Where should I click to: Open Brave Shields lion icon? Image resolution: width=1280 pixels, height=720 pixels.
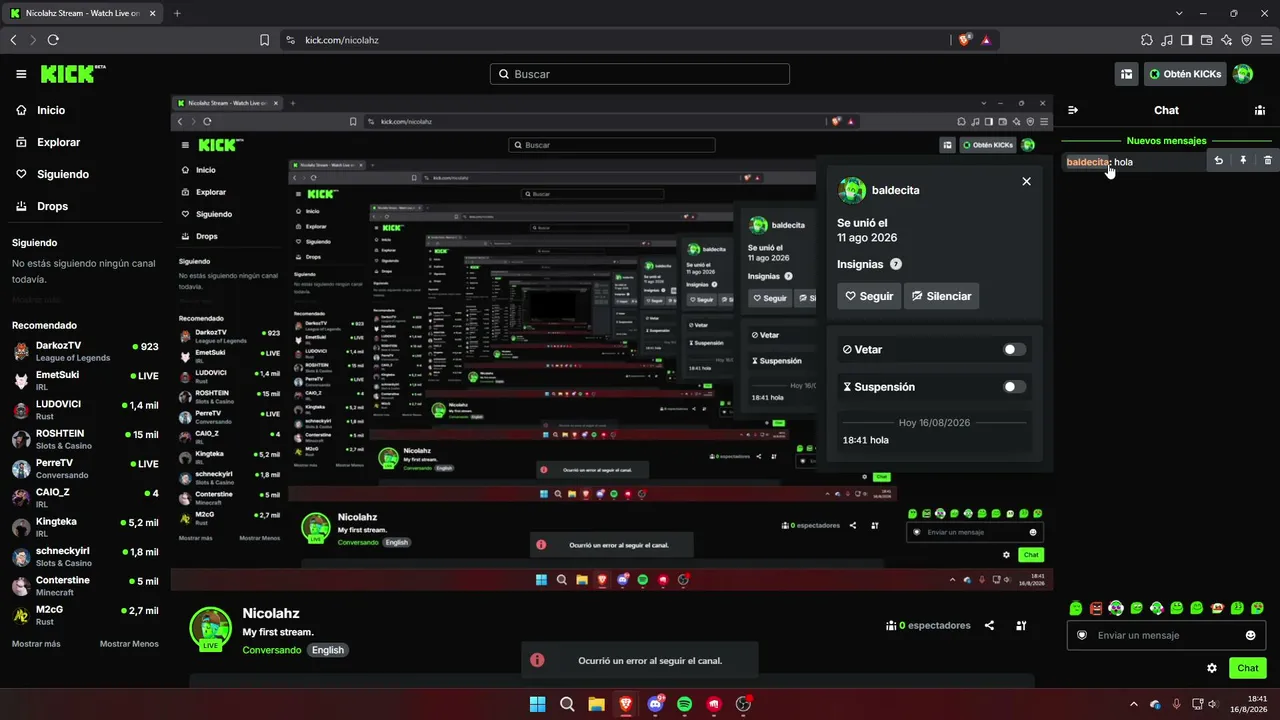(964, 40)
